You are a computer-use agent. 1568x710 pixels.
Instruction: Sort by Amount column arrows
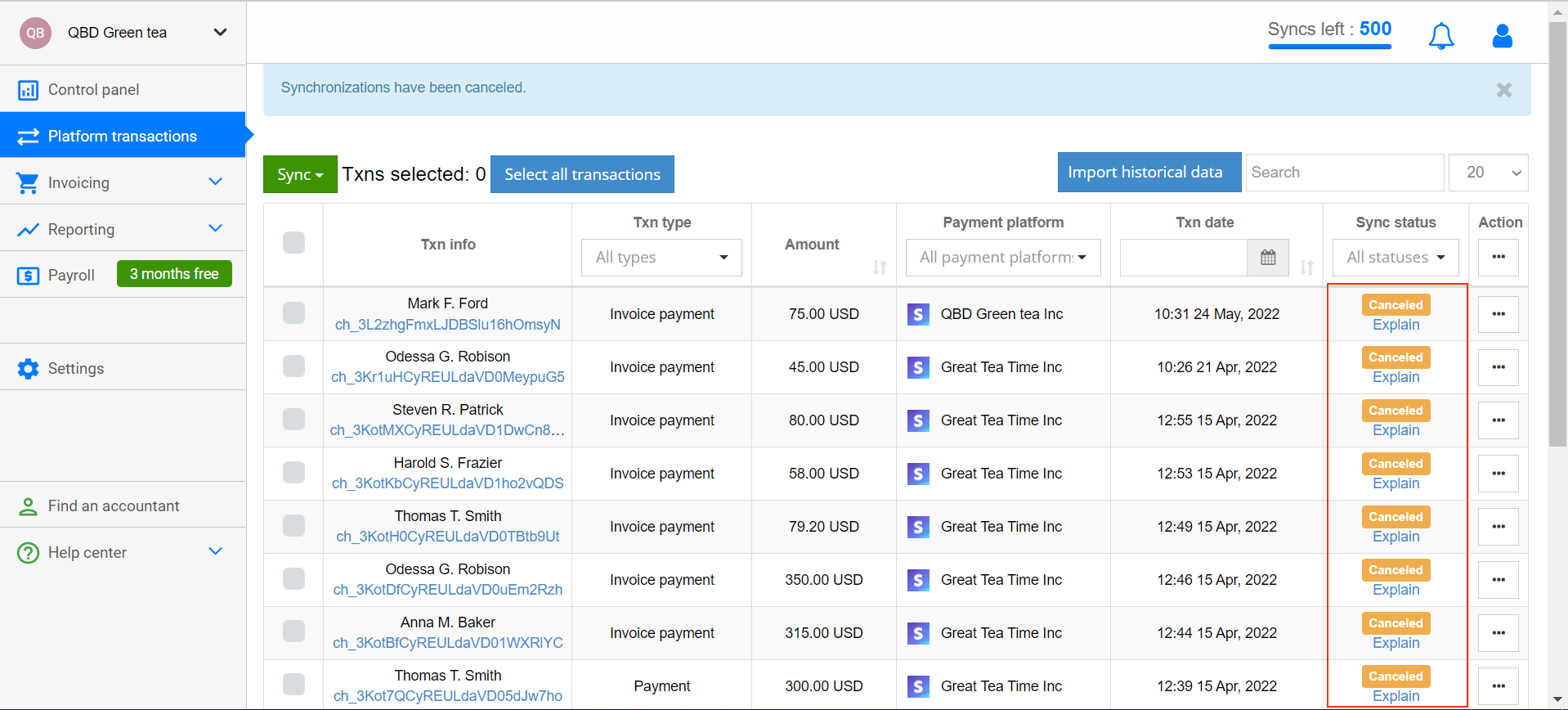pos(880,267)
